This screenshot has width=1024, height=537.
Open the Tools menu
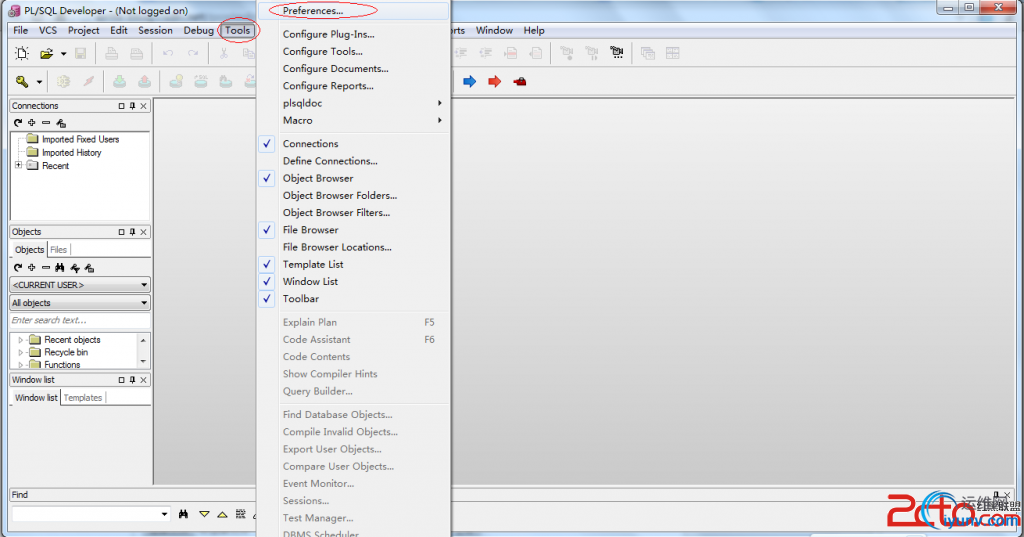coord(238,30)
